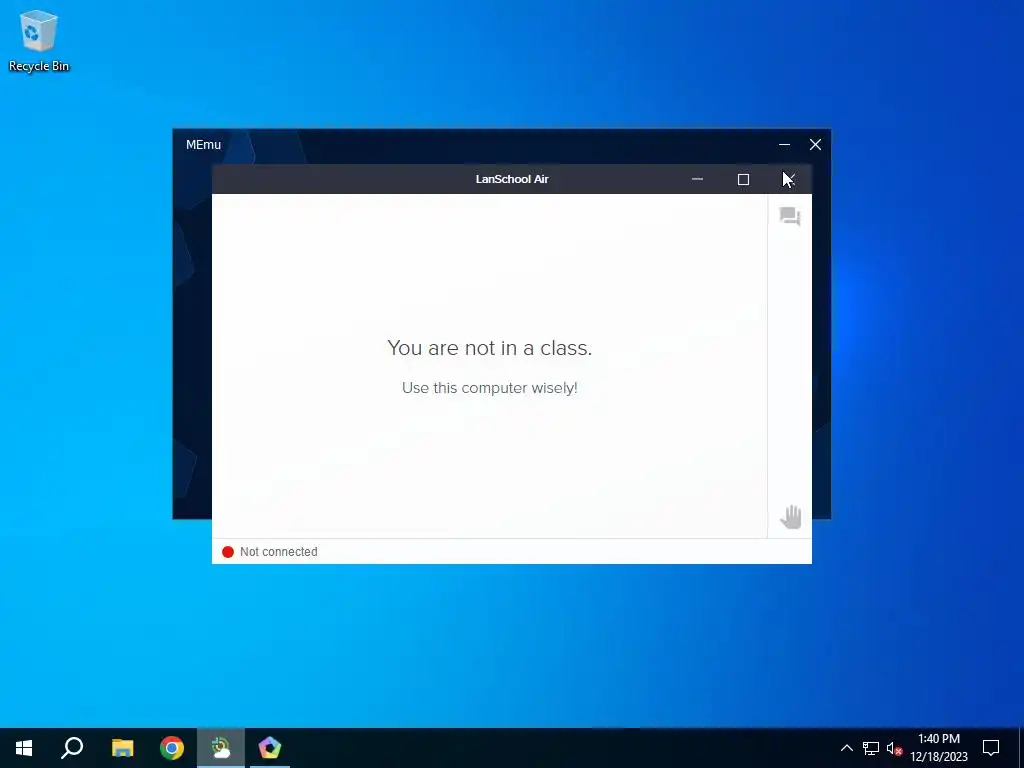Show hidden system tray icons
Screen dimensions: 1024x768
pyautogui.click(x=846, y=748)
